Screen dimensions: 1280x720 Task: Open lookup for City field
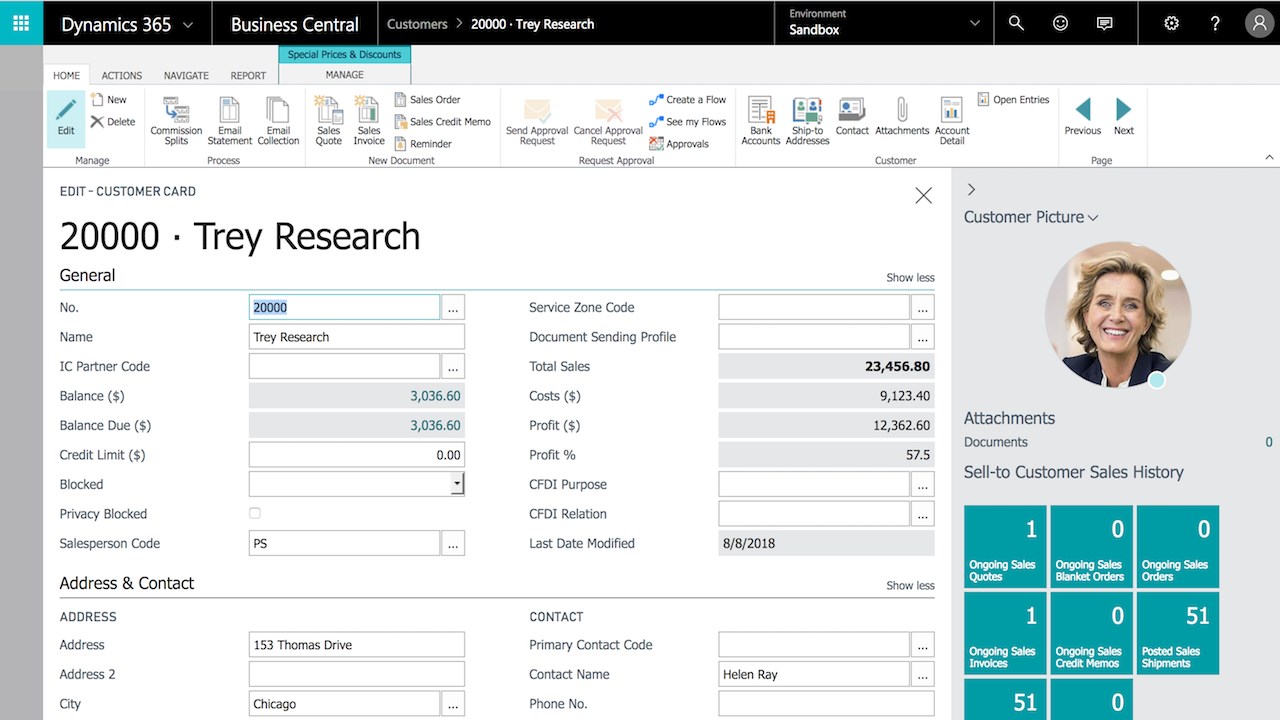[453, 703]
